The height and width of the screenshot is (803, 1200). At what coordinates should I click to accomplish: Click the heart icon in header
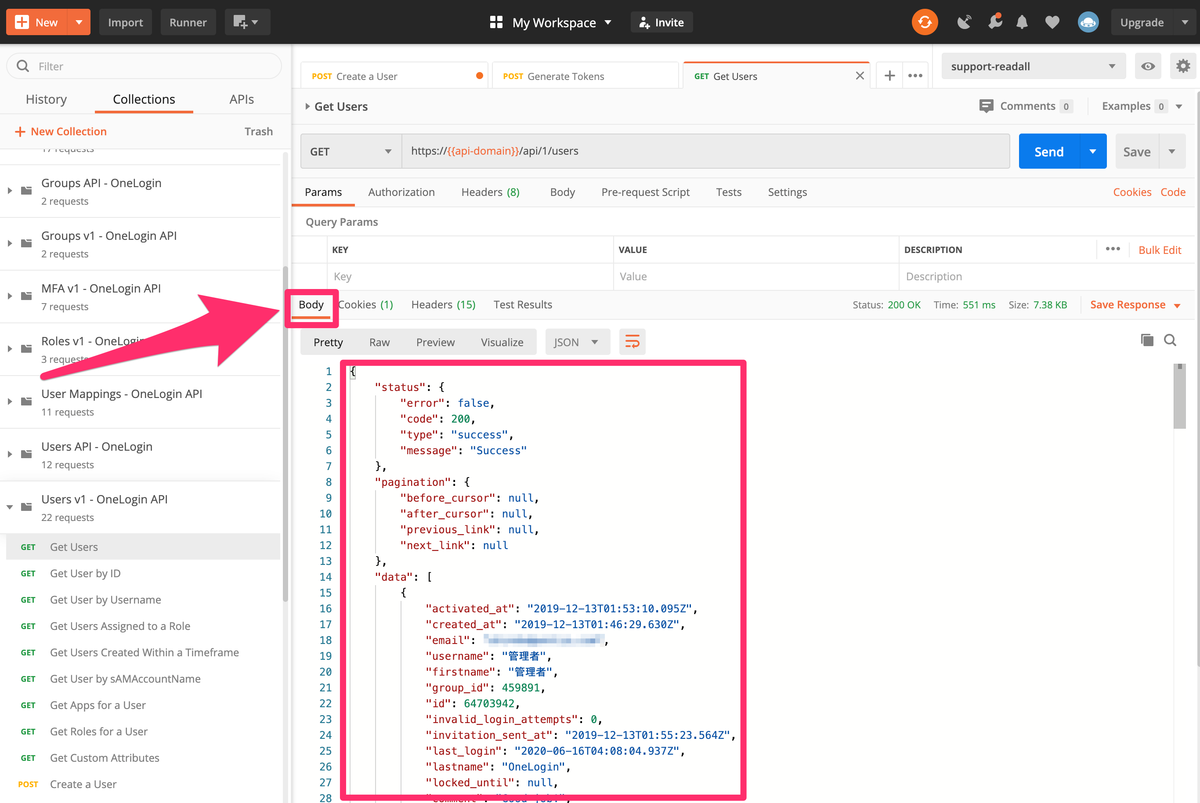1052,22
